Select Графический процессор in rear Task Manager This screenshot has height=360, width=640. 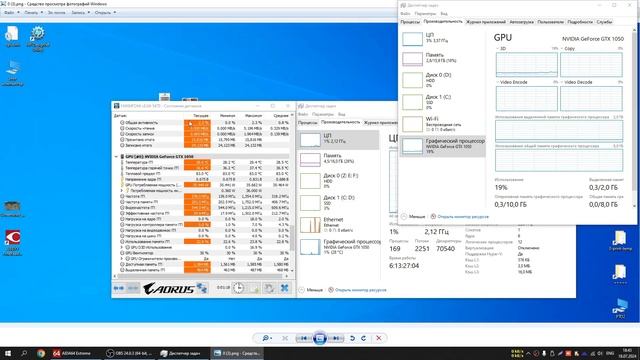coord(339,247)
